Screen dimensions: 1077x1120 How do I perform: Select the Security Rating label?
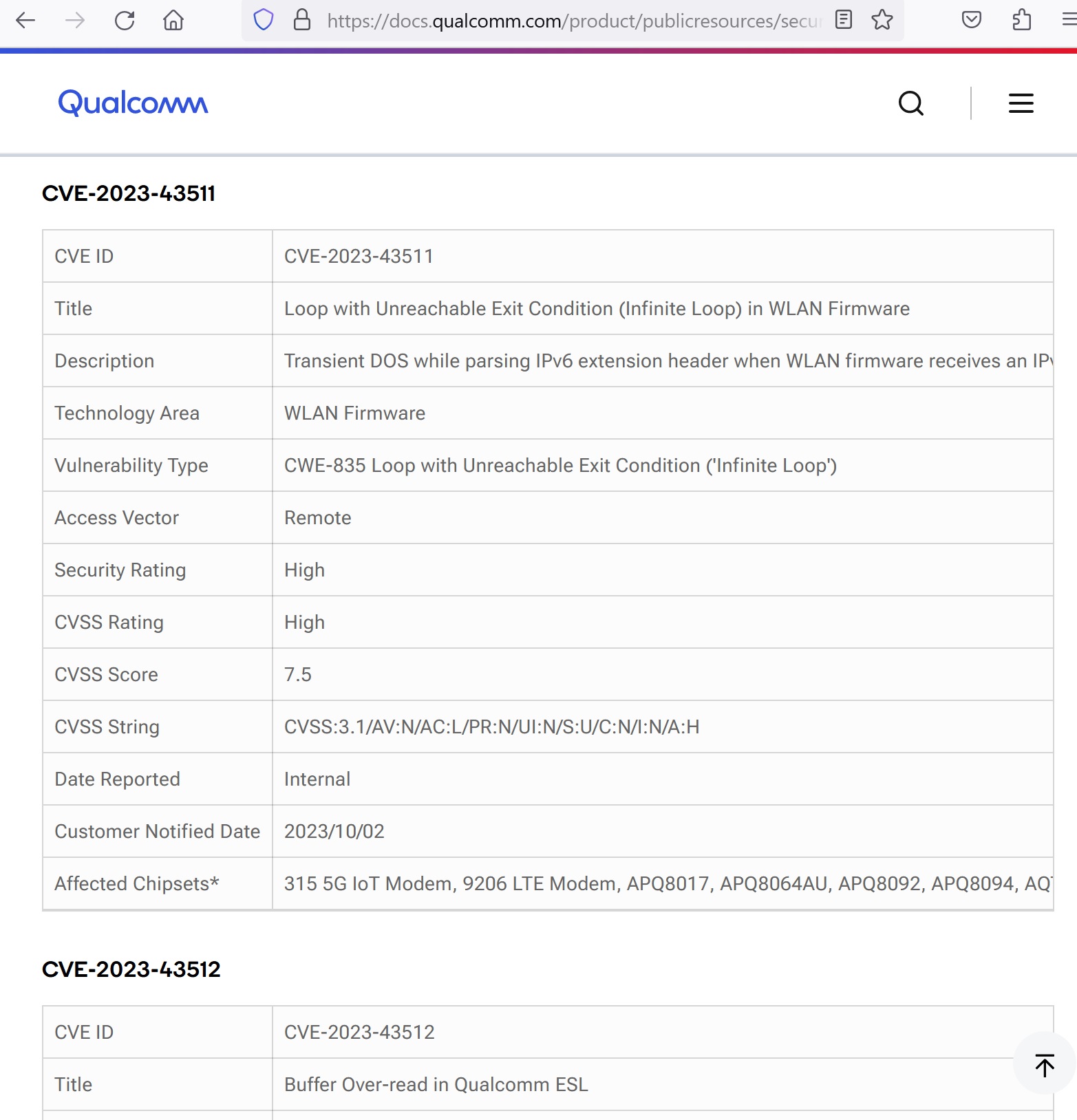120,570
